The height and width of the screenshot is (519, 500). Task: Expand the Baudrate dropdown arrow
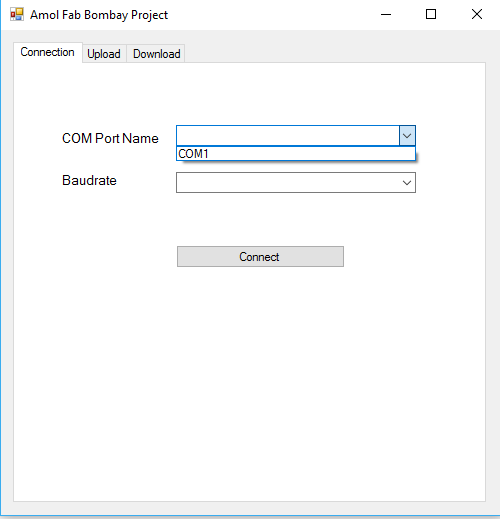tap(407, 183)
